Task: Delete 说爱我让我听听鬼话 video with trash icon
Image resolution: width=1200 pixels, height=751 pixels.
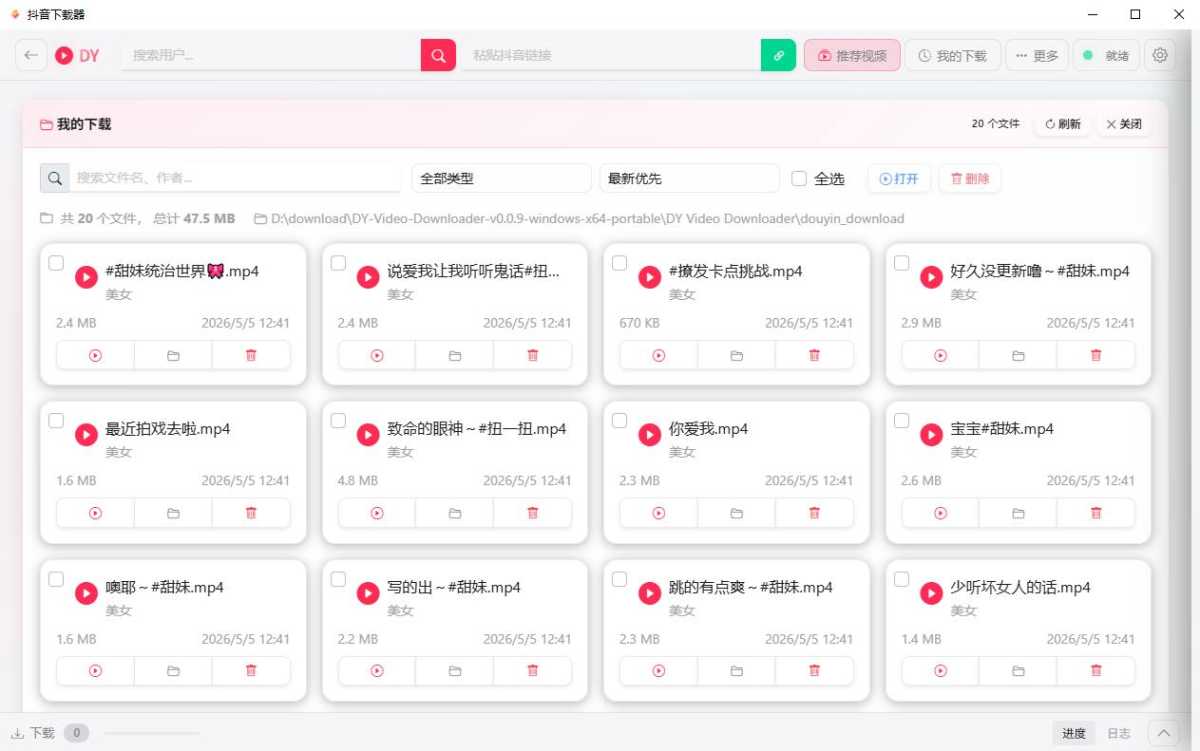Action: tap(533, 355)
